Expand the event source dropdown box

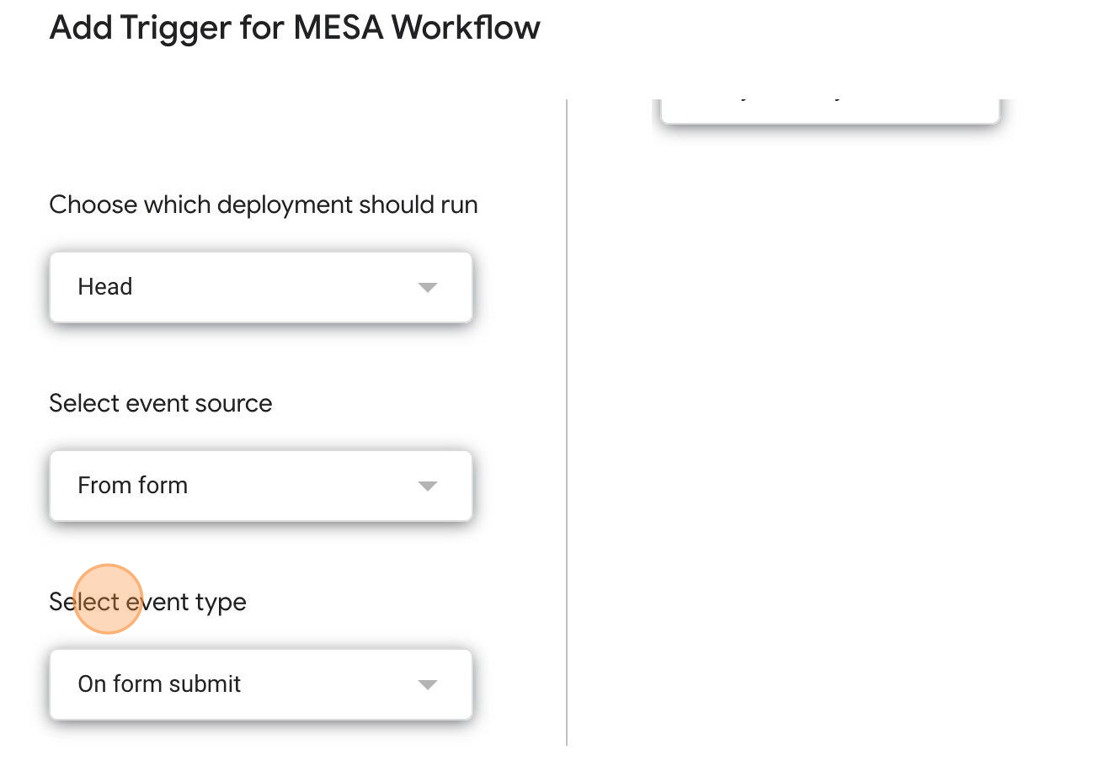260,486
